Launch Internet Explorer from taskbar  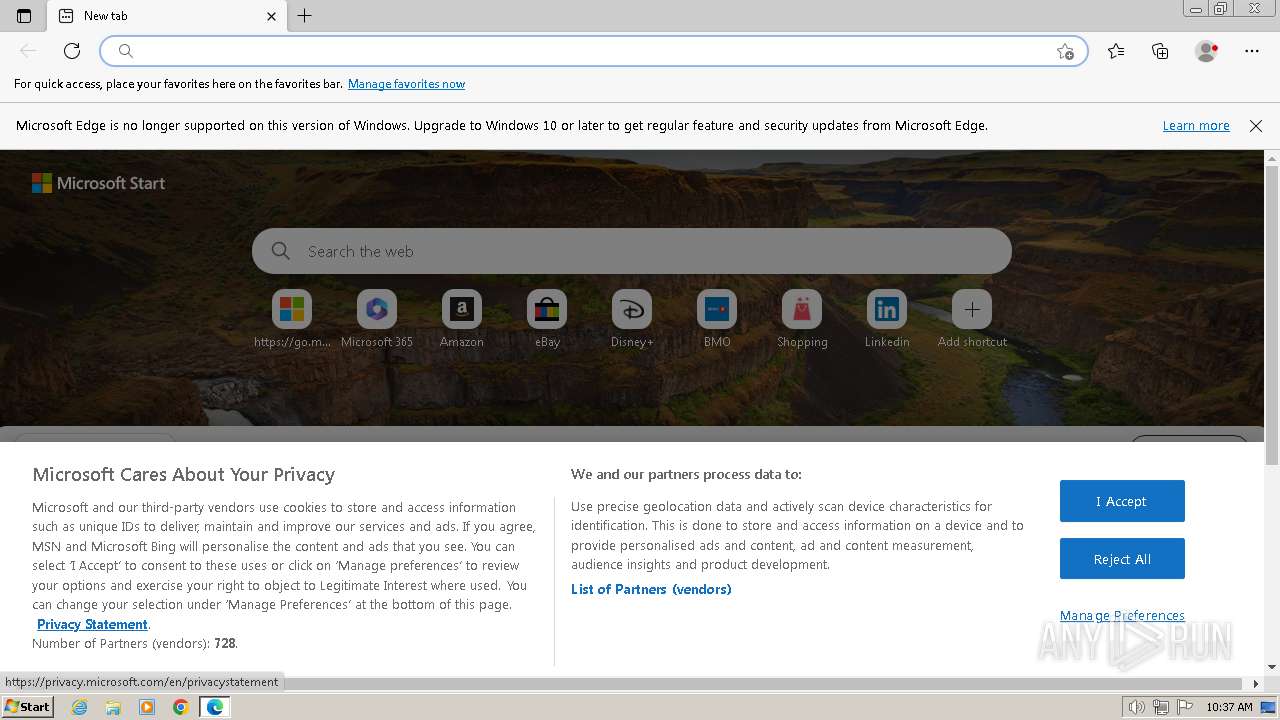pos(80,707)
